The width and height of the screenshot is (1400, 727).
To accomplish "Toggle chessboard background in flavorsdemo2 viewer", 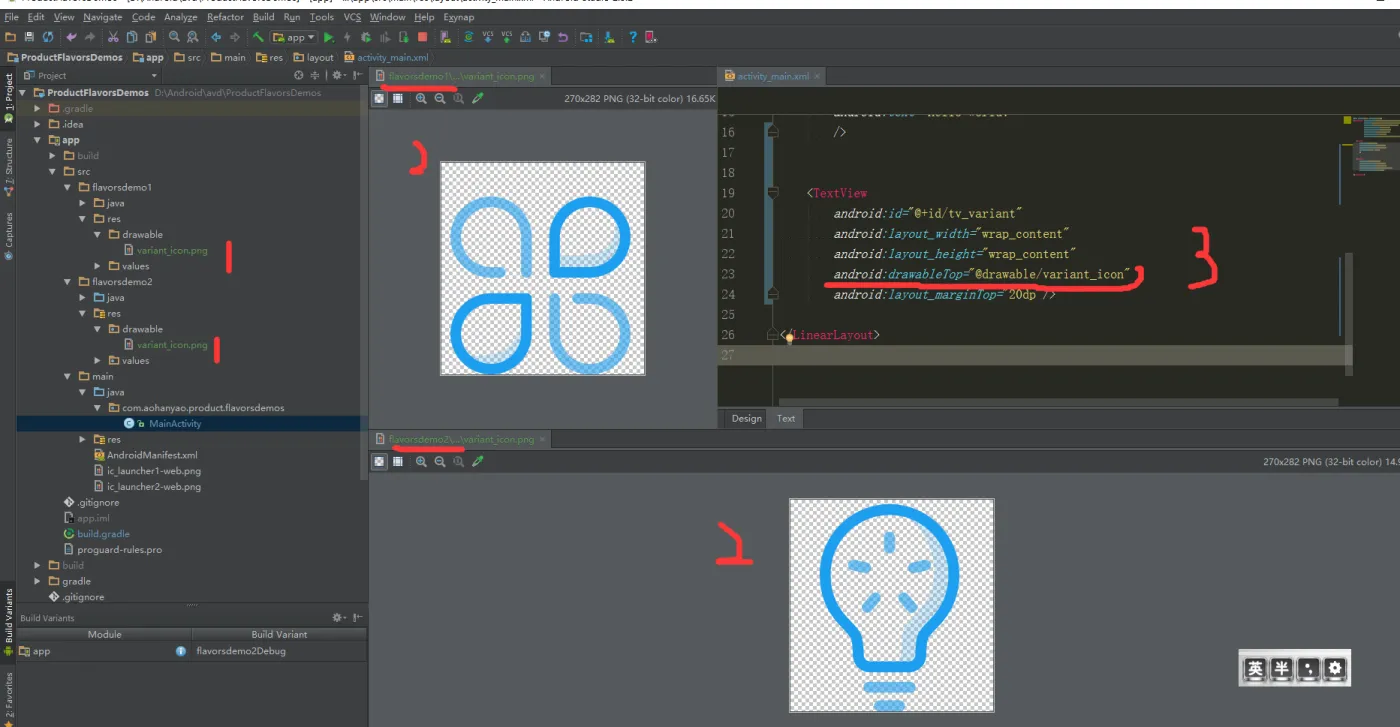I will click(x=380, y=461).
